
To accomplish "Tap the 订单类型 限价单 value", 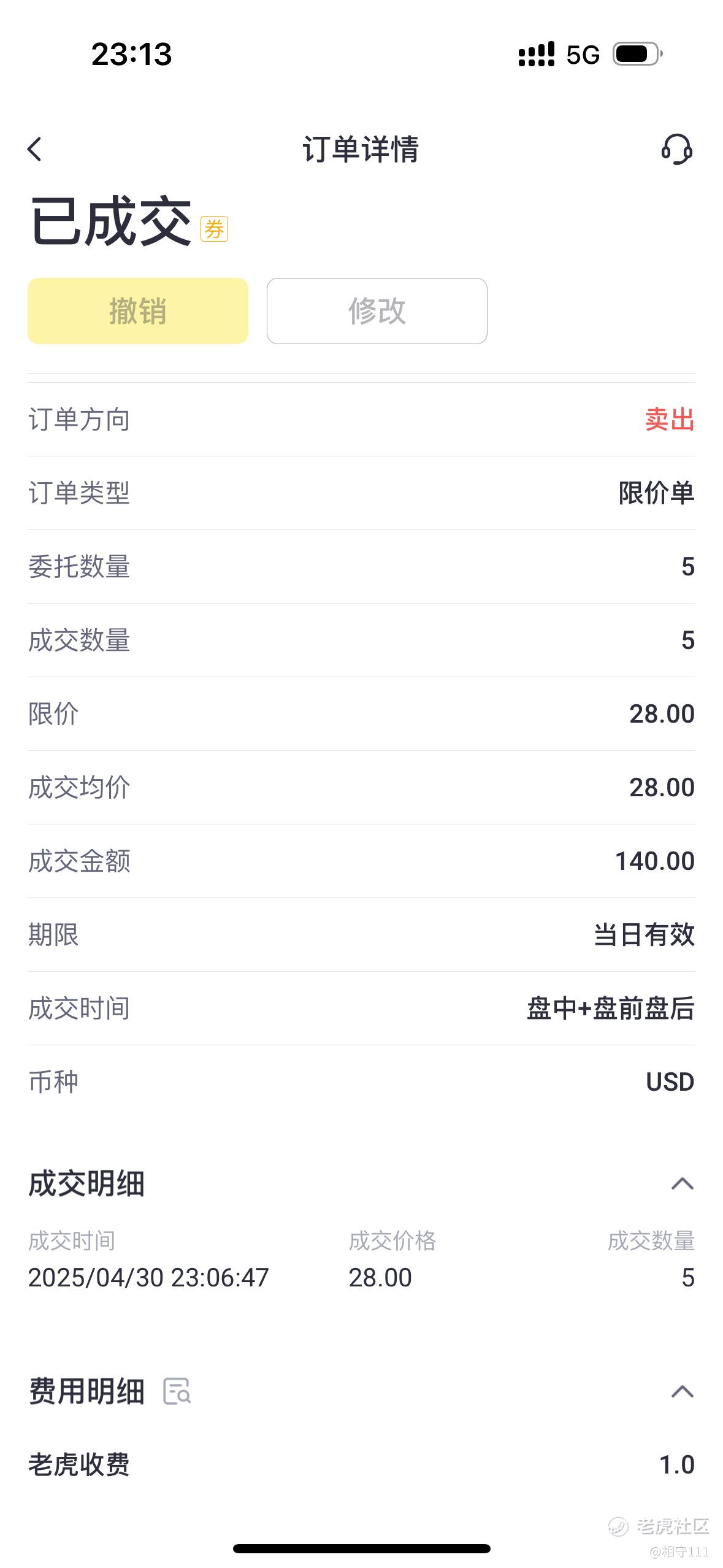I will point(656,493).
